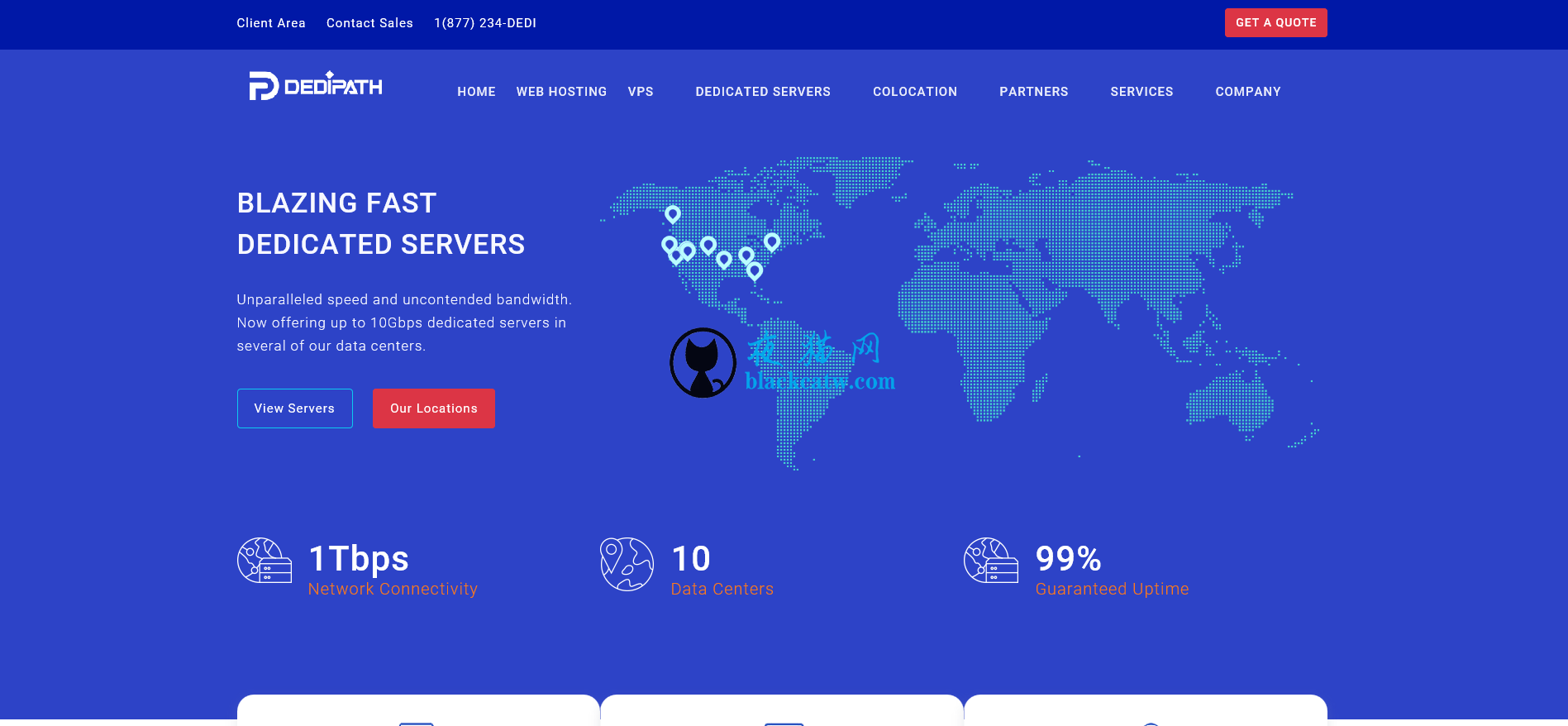Open the PARTNERS menu
Screen dimensions: 1568x726
pyautogui.click(x=1034, y=92)
